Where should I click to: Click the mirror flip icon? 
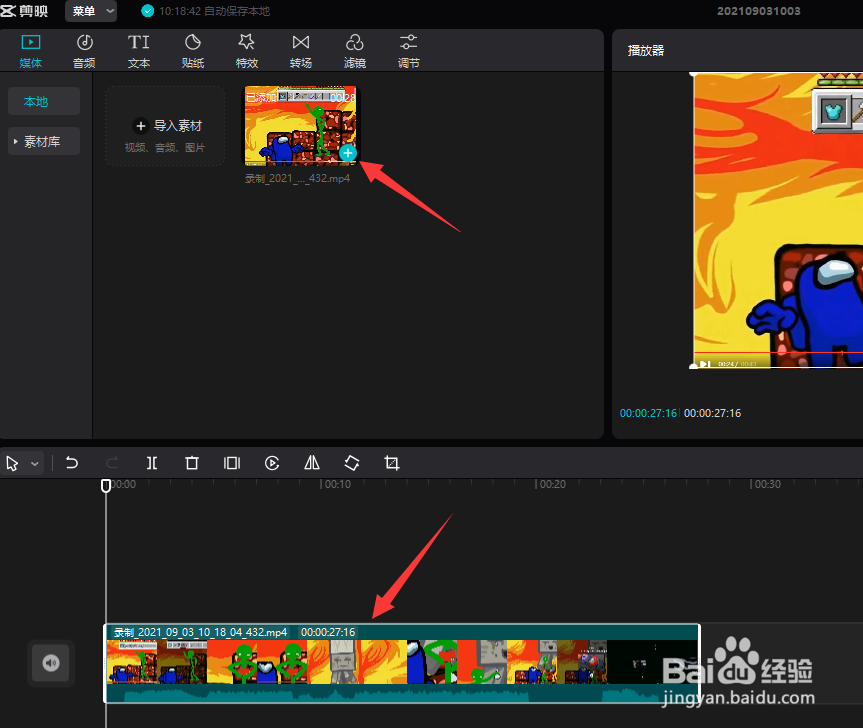(312, 463)
